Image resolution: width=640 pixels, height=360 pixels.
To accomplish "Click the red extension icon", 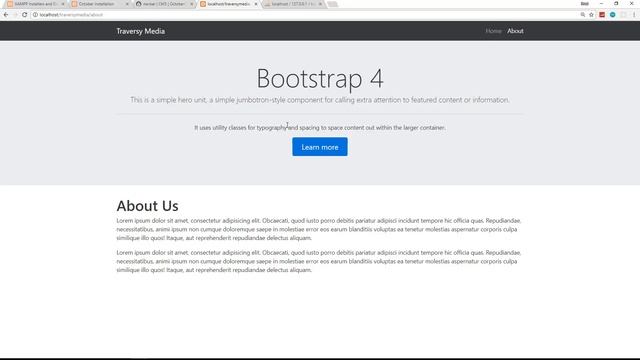I will tap(602, 15).
